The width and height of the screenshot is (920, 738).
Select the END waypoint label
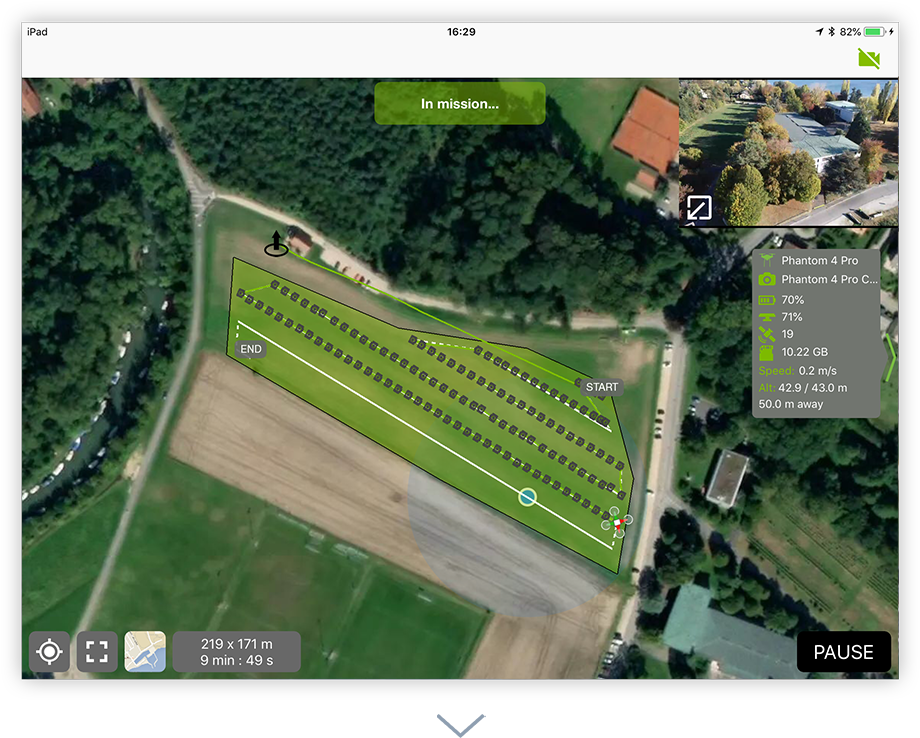point(251,349)
